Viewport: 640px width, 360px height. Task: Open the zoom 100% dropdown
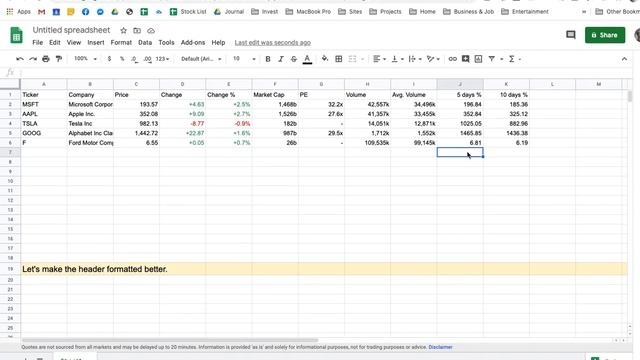[85, 59]
